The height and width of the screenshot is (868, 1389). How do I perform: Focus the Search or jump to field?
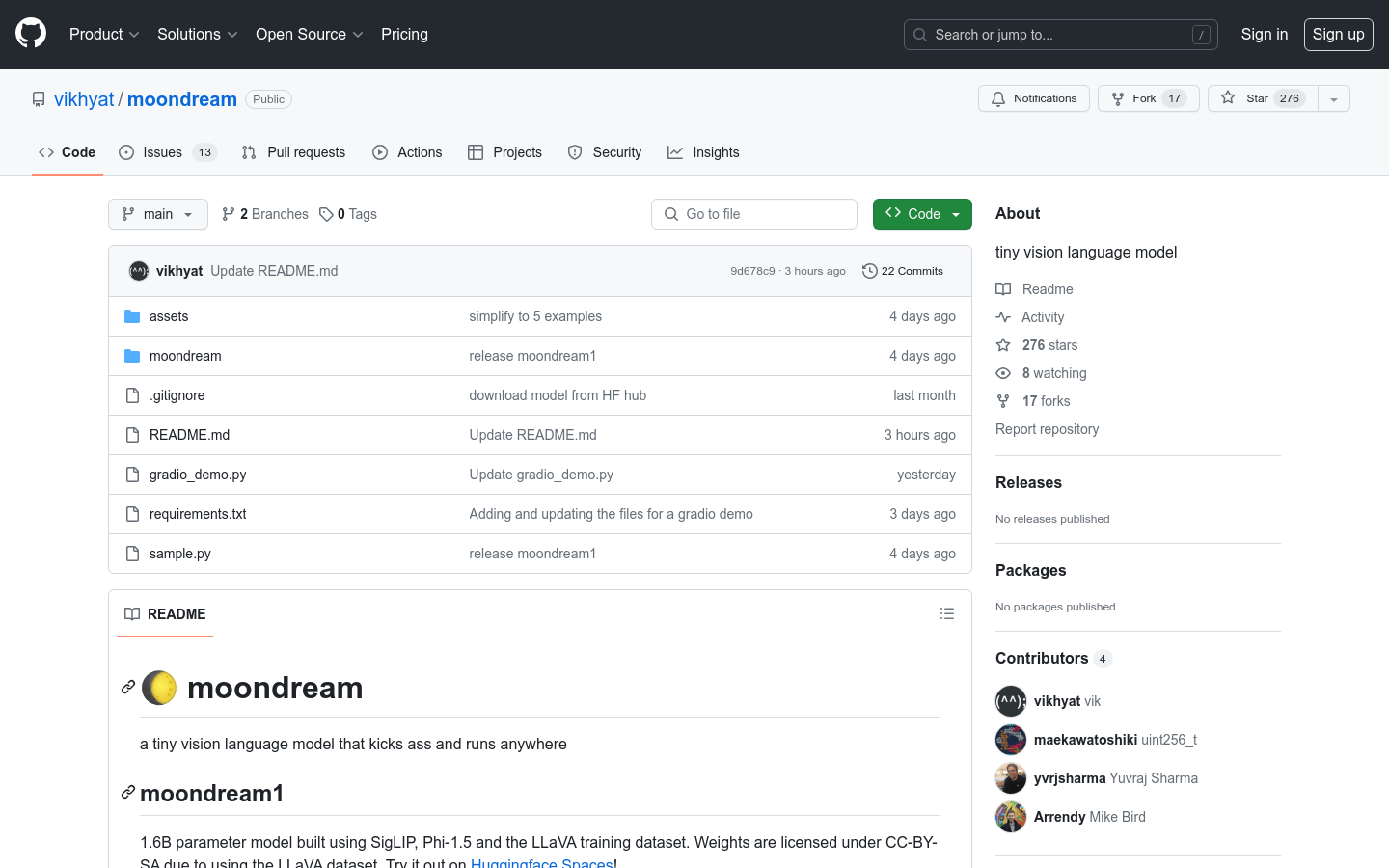click(1061, 35)
